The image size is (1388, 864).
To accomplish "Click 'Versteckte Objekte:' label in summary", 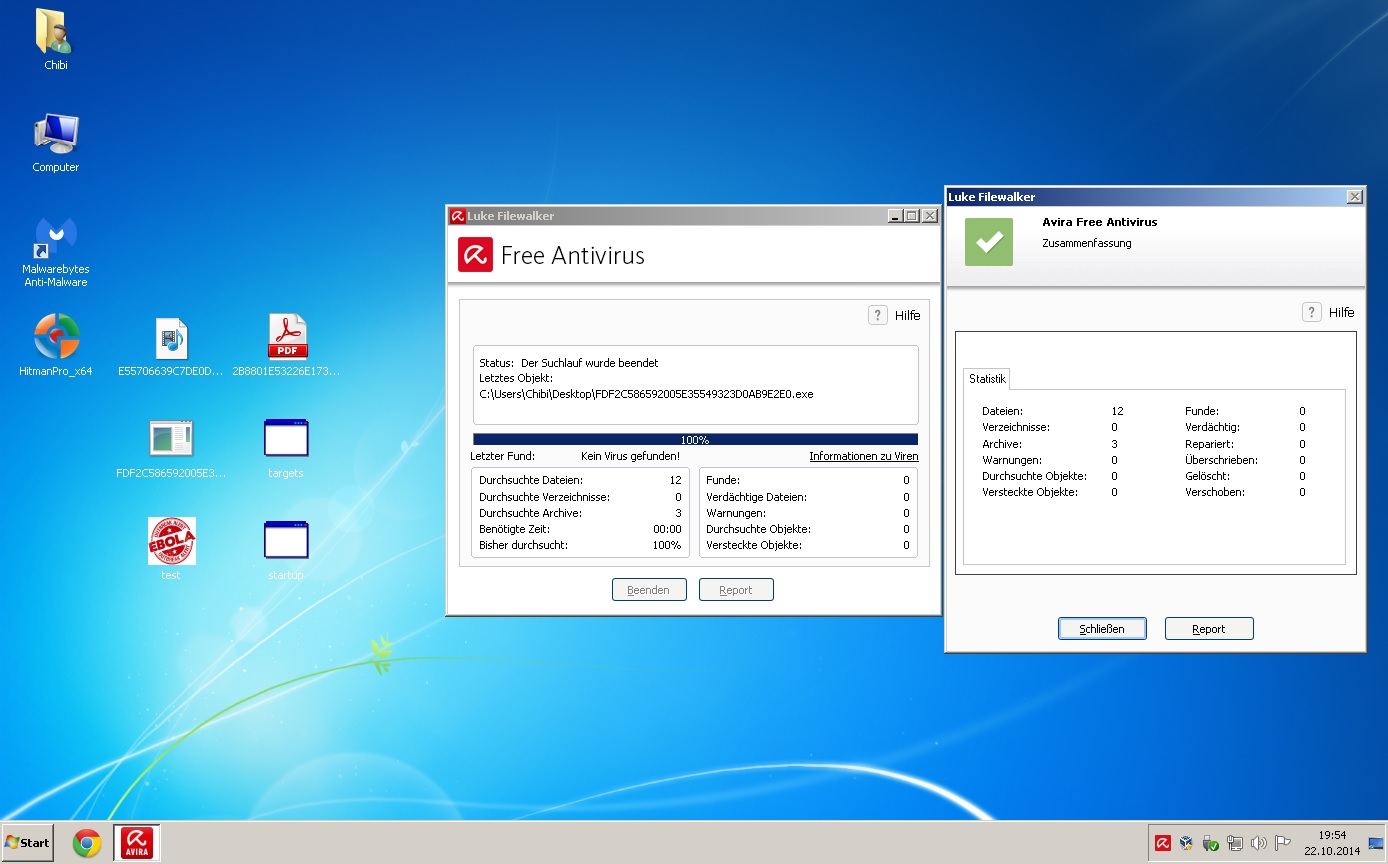I will point(1030,492).
